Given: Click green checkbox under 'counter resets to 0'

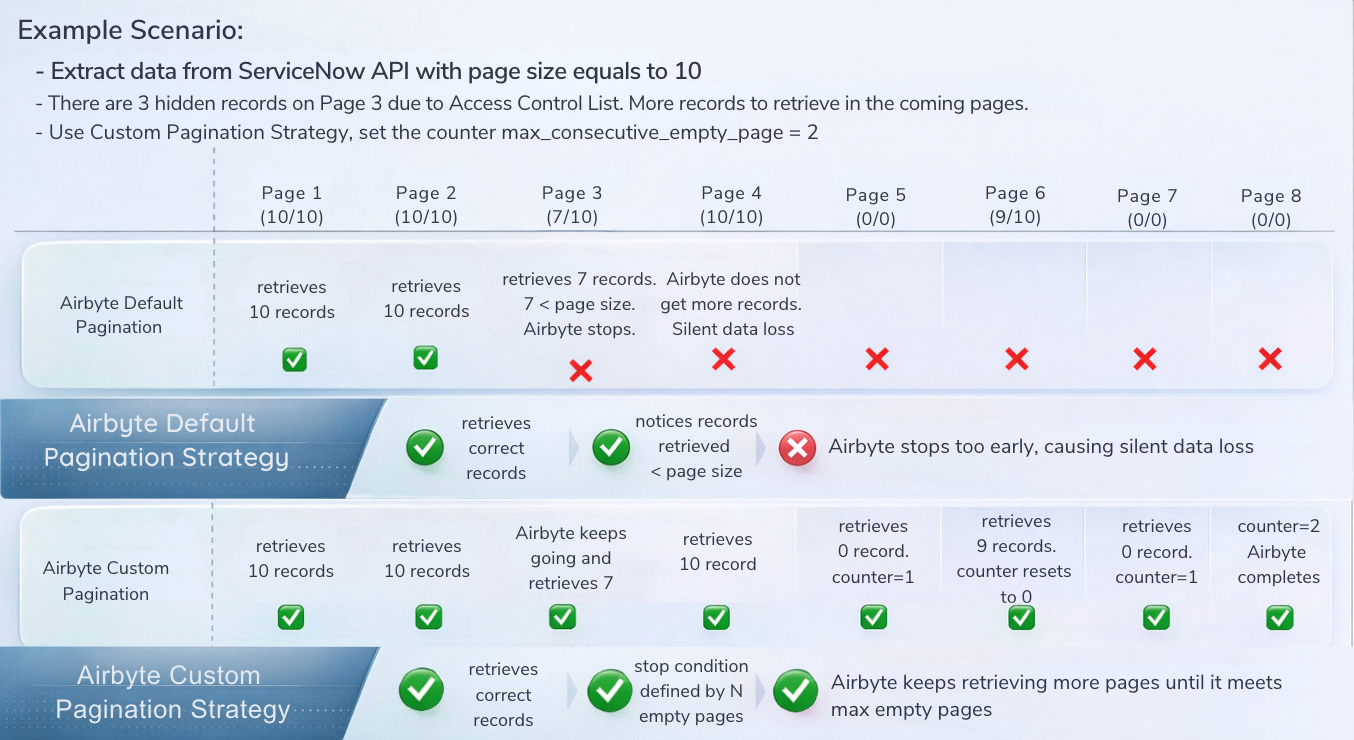Looking at the screenshot, I should [1021, 618].
